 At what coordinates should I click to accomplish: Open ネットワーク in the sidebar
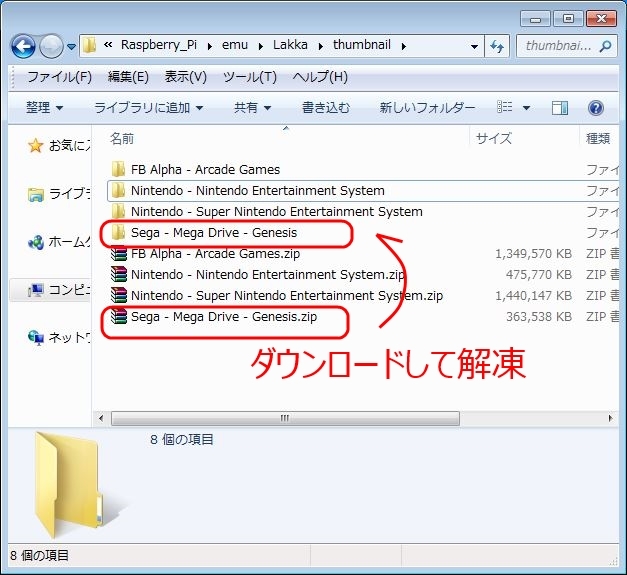coord(58,338)
